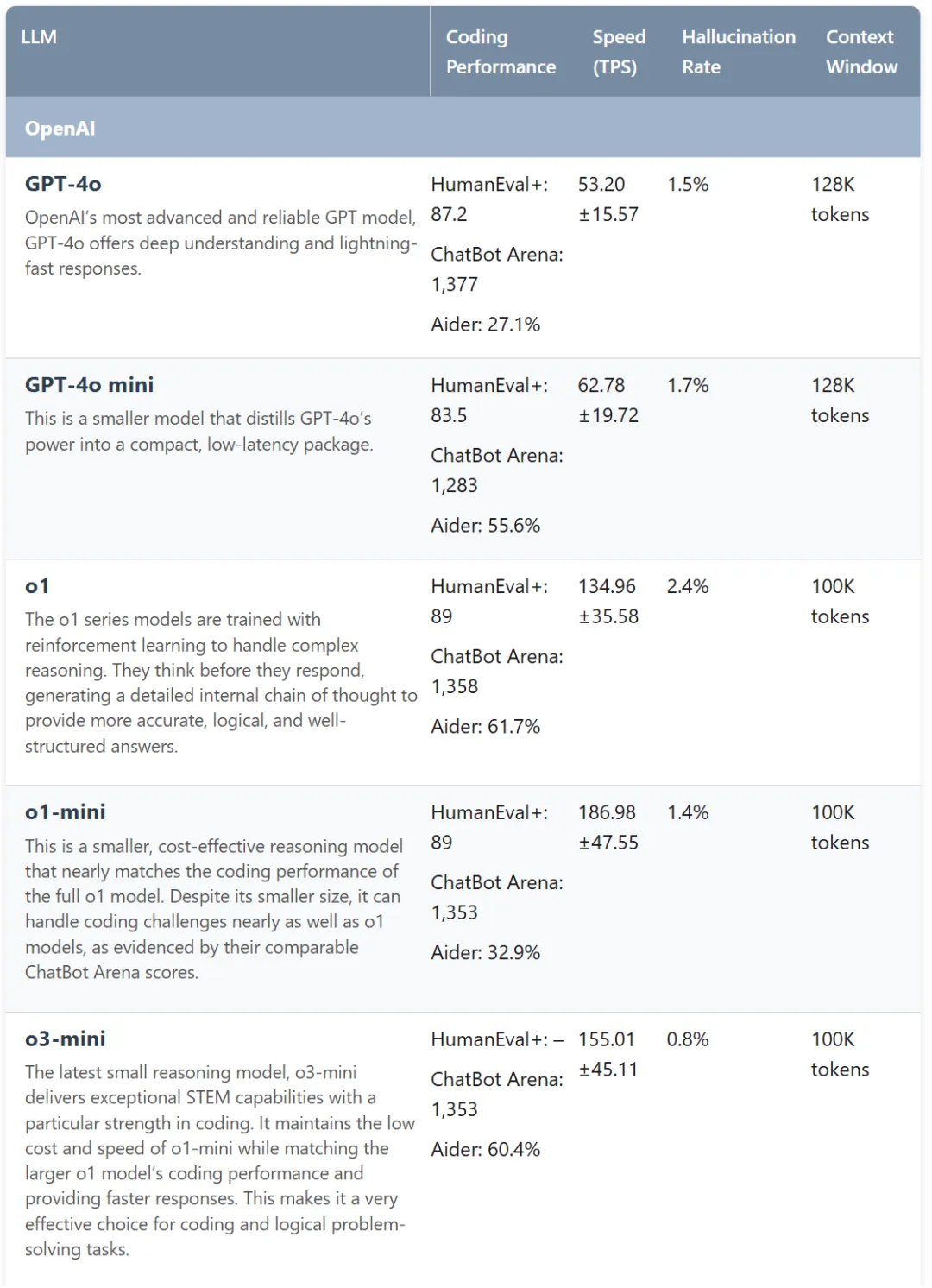Click GPT-4o mini's speed value 62.78
The image size is (932, 1288).
click(601, 385)
